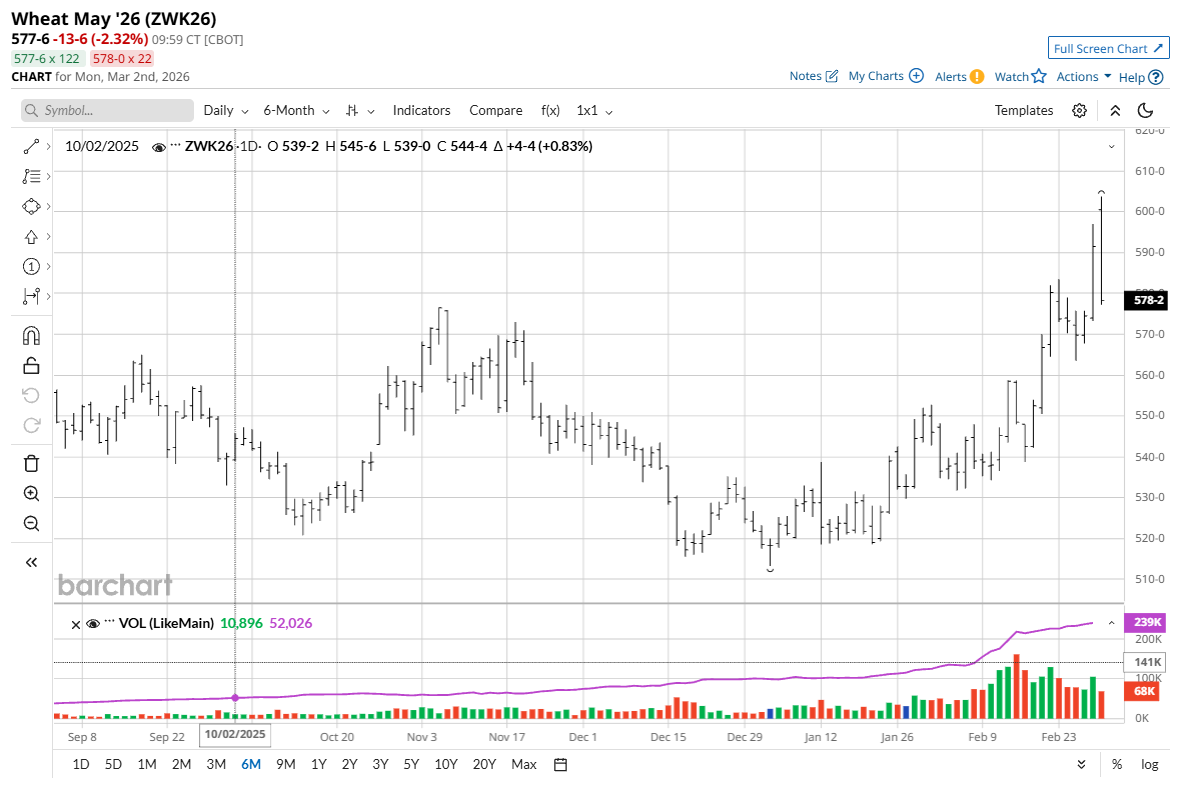The width and height of the screenshot is (1183, 792).
Task: Select the trend line drawing tool
Action: tap(31, 146)
